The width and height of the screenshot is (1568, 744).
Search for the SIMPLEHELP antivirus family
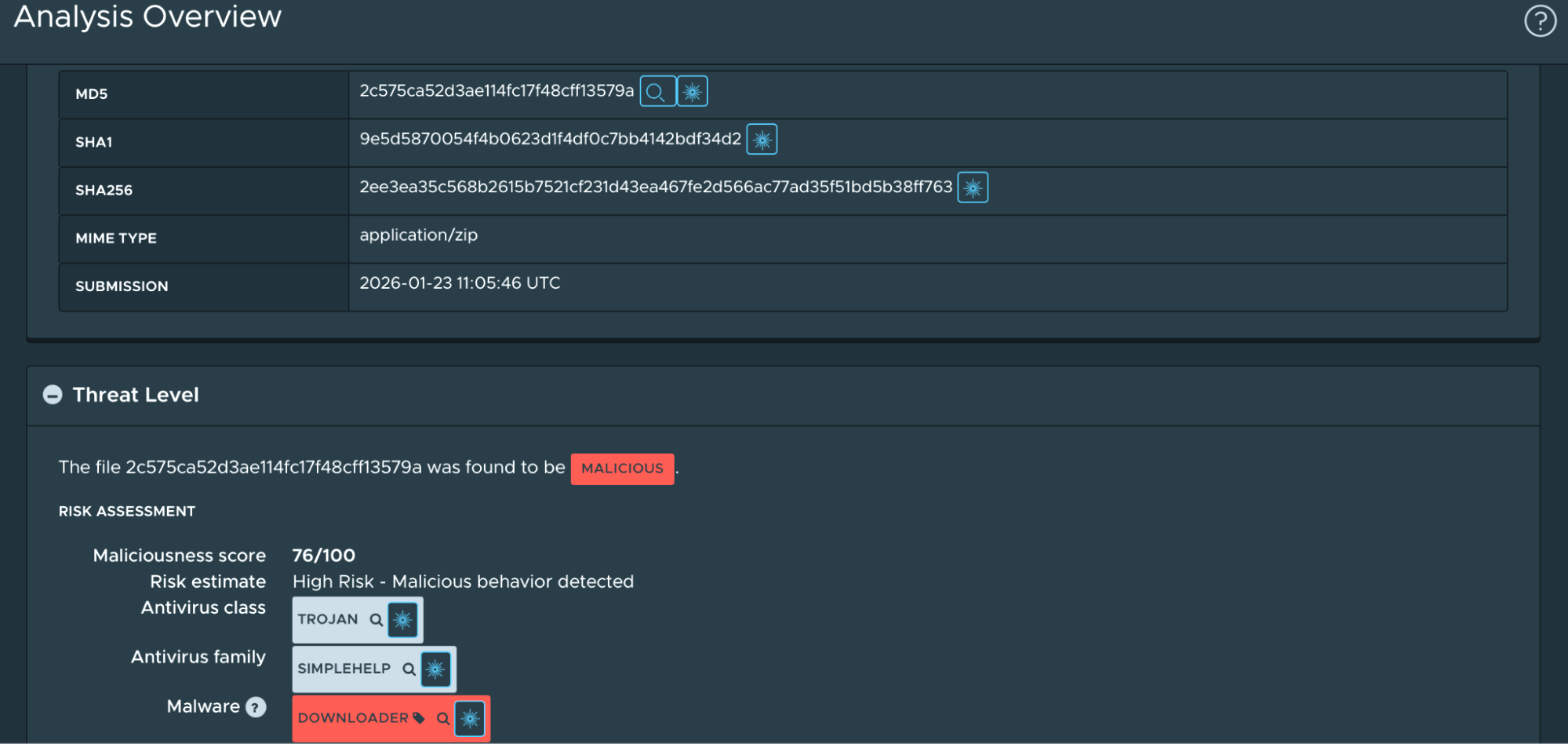pyautogui.click(x=409, y=669)
